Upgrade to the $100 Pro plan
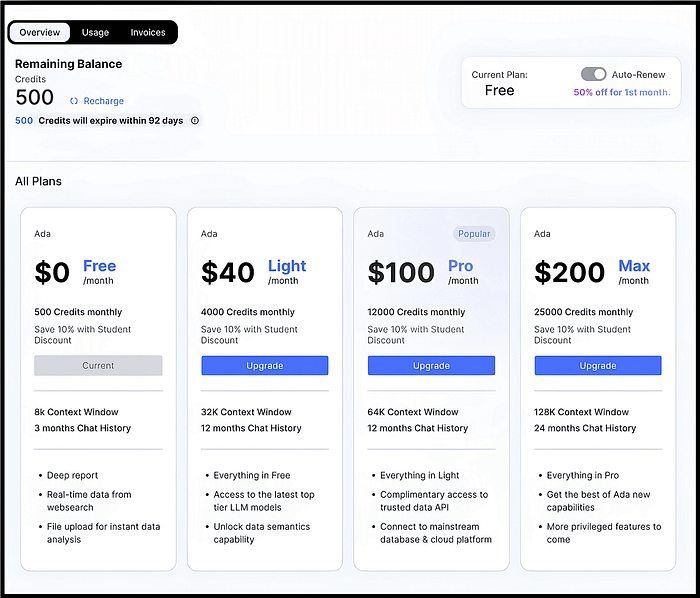 pos(431,366)
